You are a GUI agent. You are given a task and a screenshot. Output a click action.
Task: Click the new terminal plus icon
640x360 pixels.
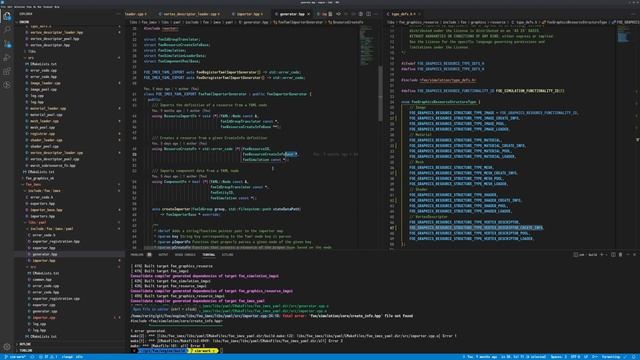click(x=602, y=255)
